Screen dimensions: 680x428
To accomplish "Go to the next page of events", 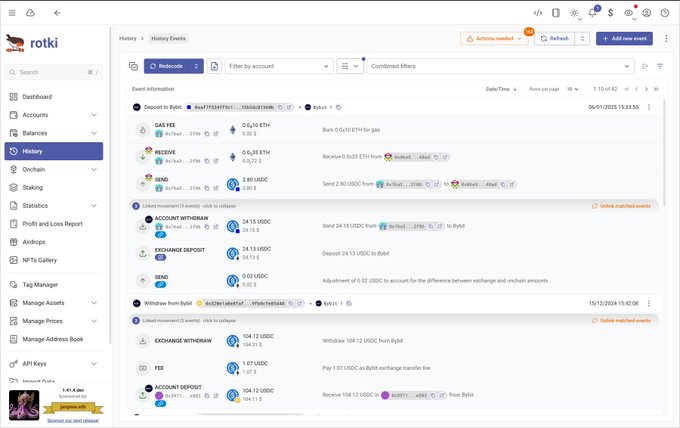I will tap(646, 89).
